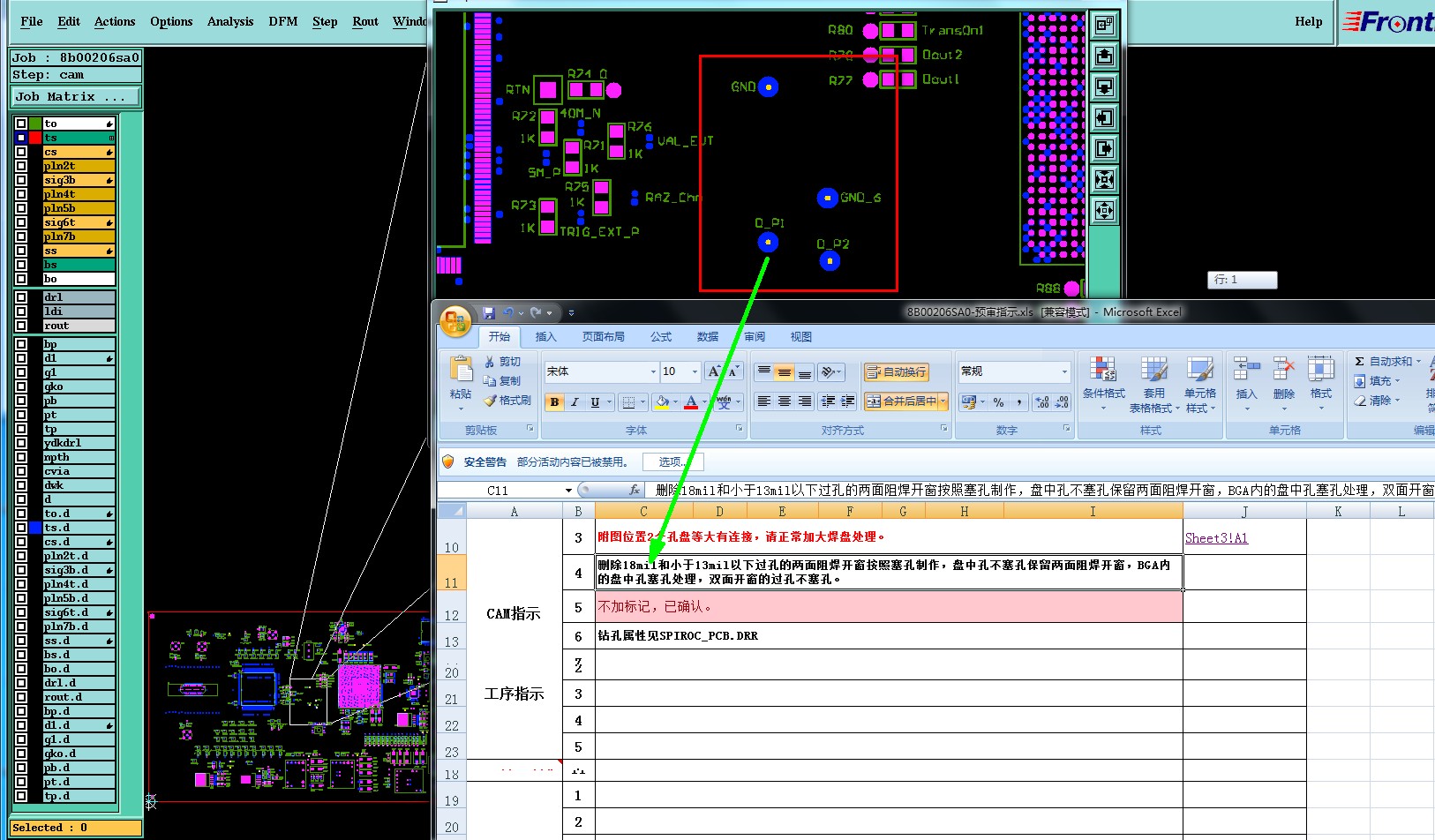Open the font name dropdown (宋体)
This screenshot has width=1435, height=840.
653,372
